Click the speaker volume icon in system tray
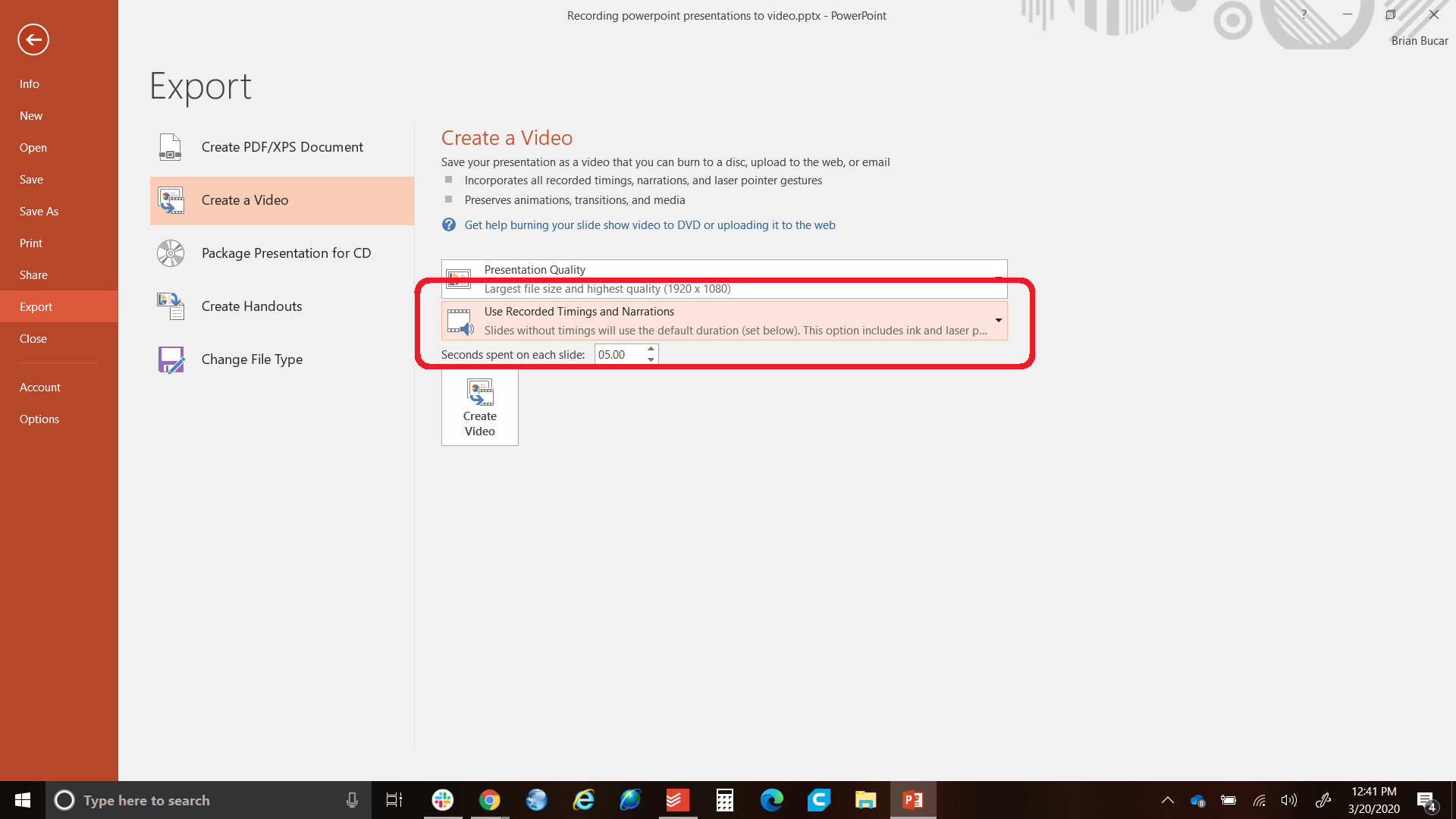1456x819 pixels. click(1289, 800)
